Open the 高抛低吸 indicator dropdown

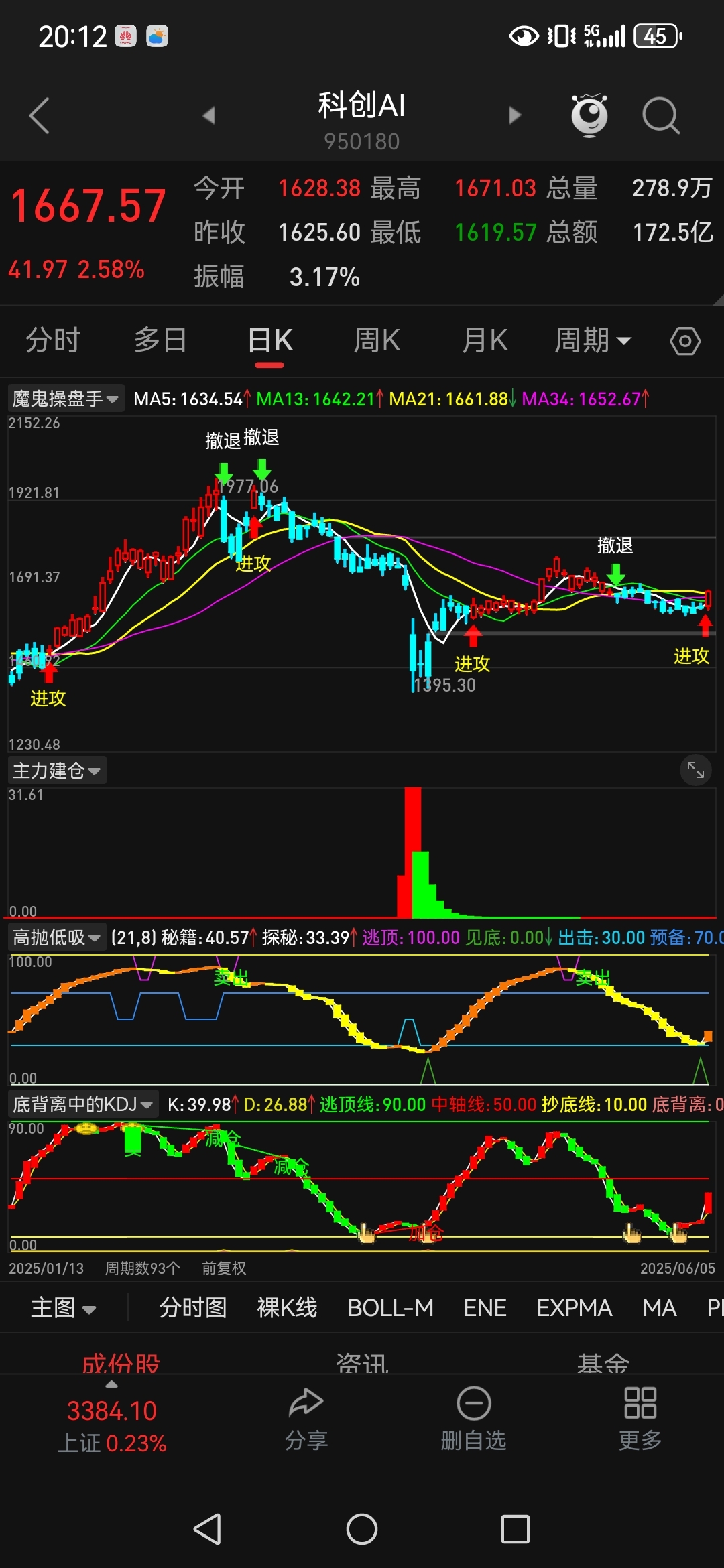[57, 937]
